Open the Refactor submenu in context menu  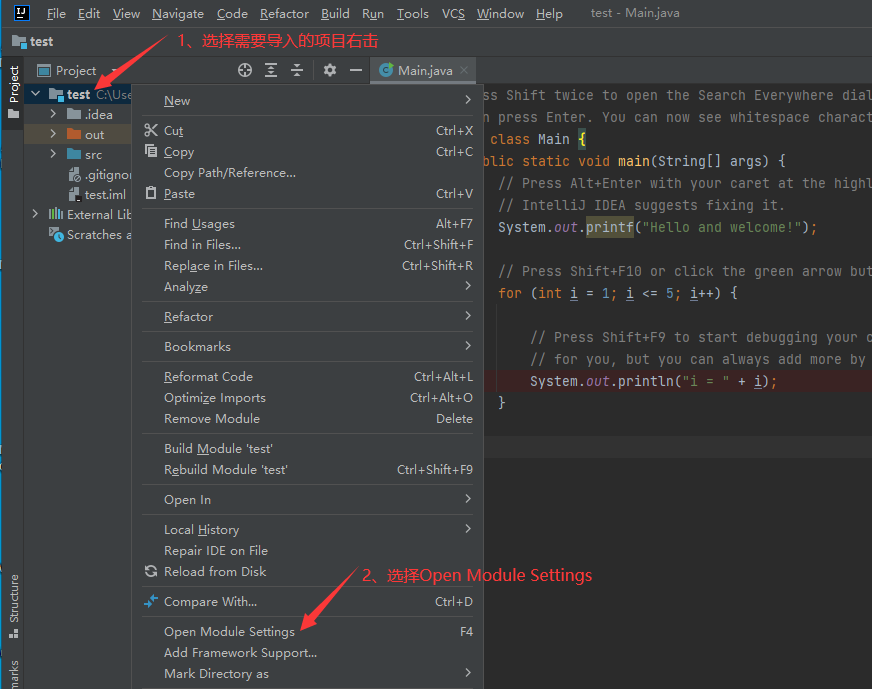click(x=308, y=317)
